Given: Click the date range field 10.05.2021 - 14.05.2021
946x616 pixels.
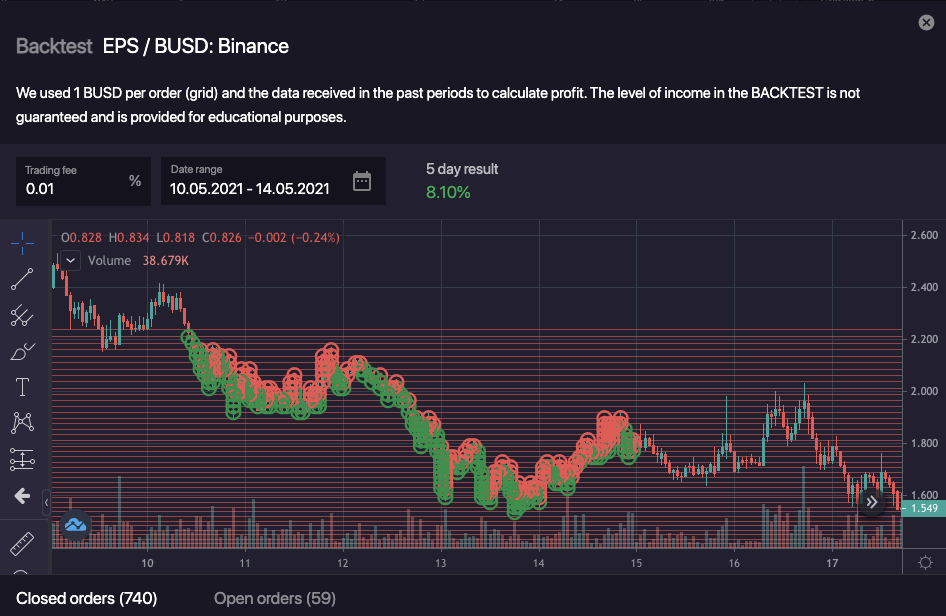Looking at the screenshot, I should (250, 188).
